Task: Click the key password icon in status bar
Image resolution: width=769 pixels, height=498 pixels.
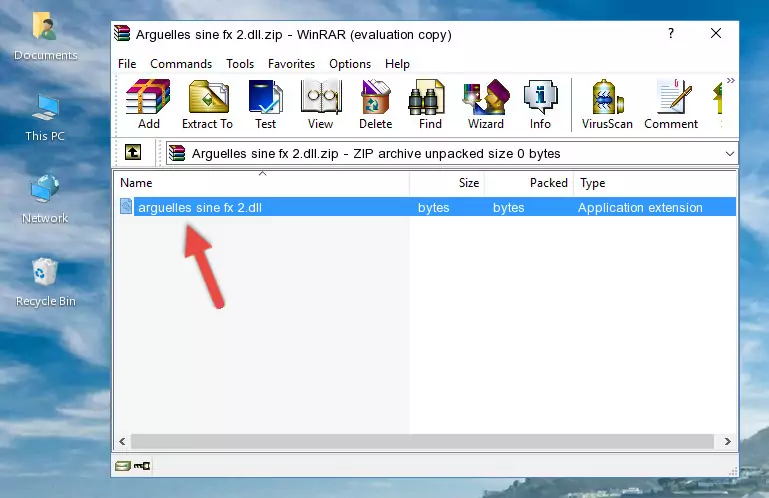Action: pos(142,466)
